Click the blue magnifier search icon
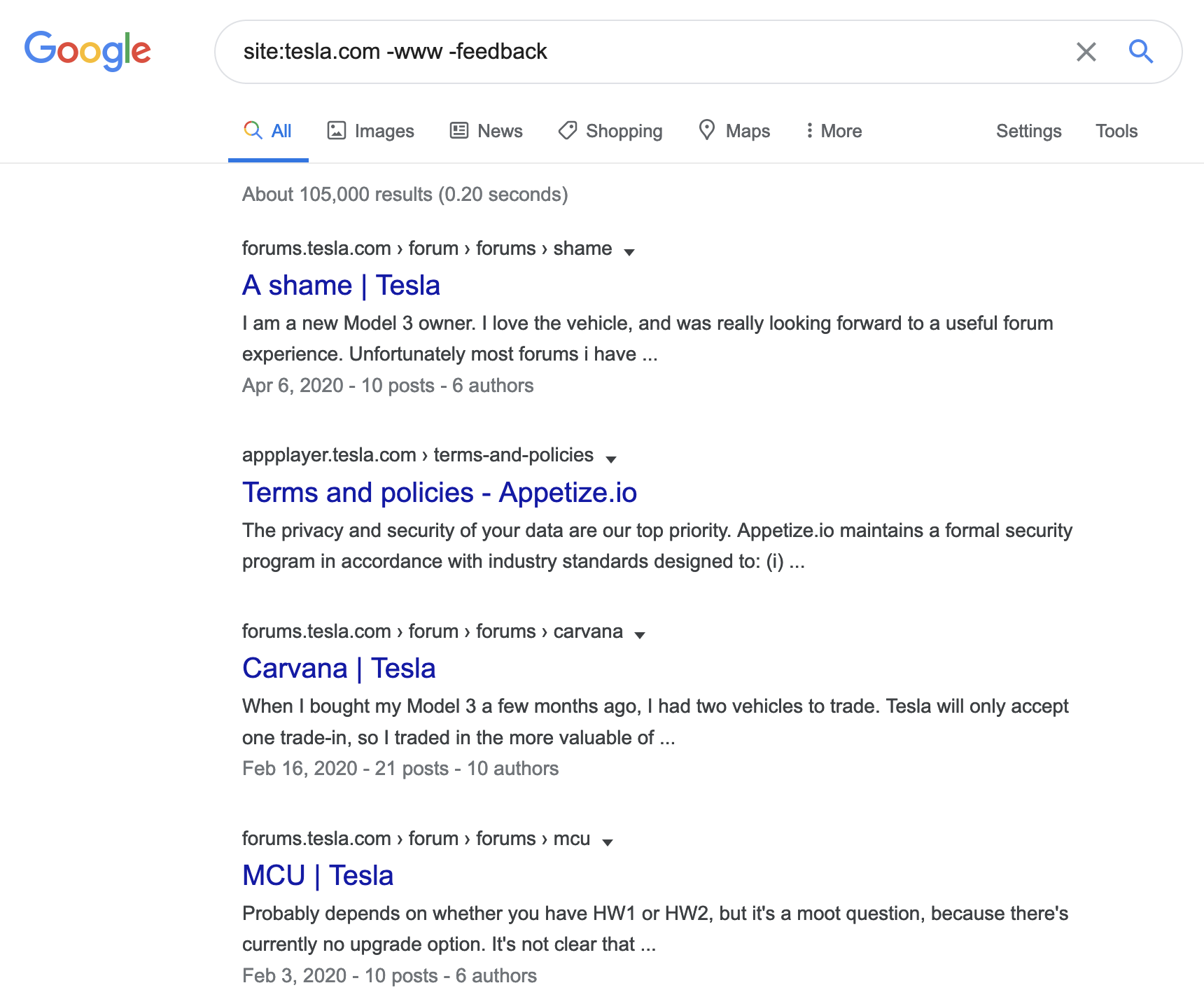 coord(1140,52)
